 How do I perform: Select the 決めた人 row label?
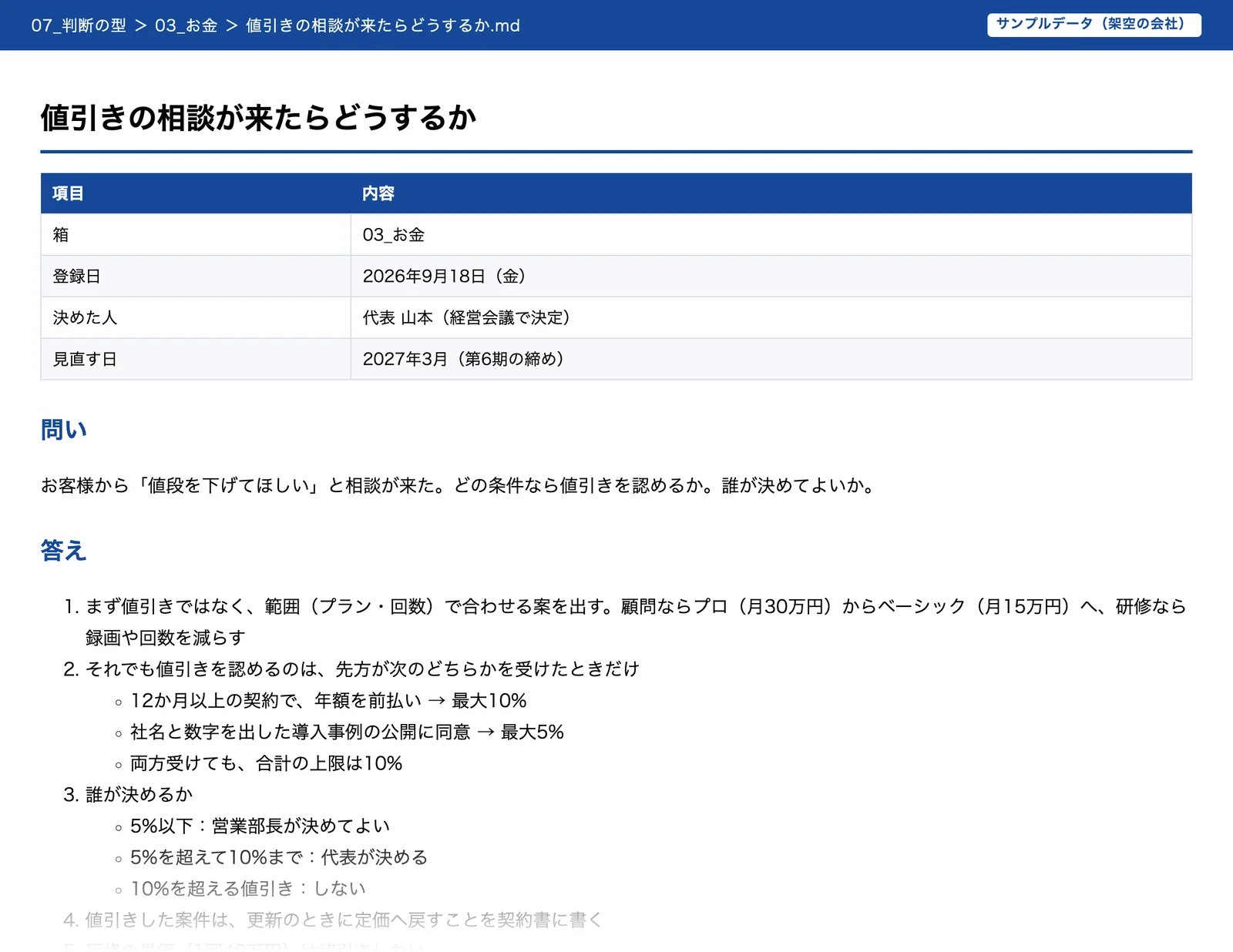point(85,318)
